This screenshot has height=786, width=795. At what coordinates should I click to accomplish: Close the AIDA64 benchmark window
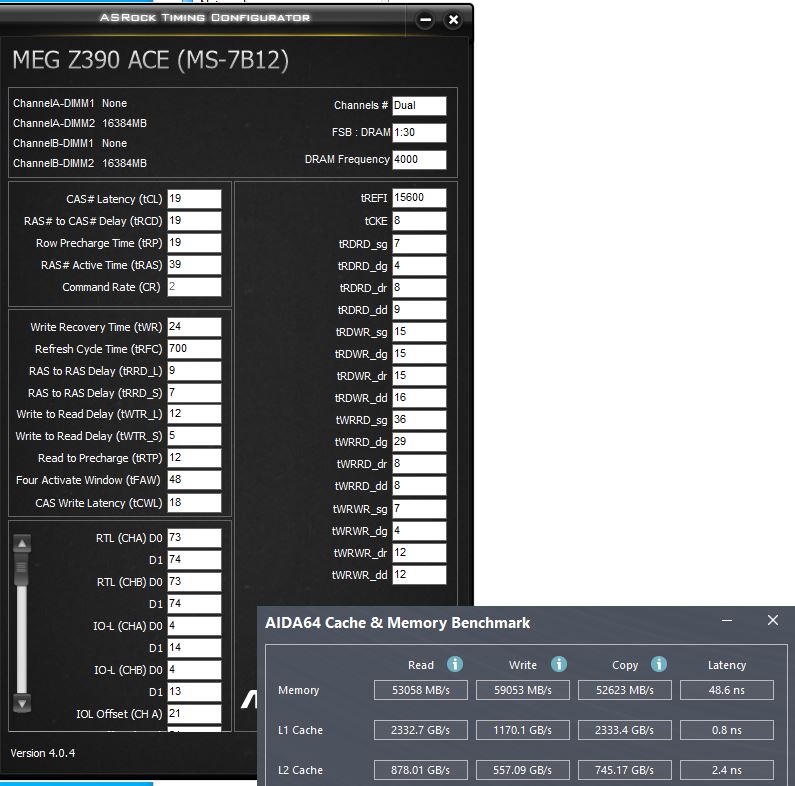pos(773,620)
